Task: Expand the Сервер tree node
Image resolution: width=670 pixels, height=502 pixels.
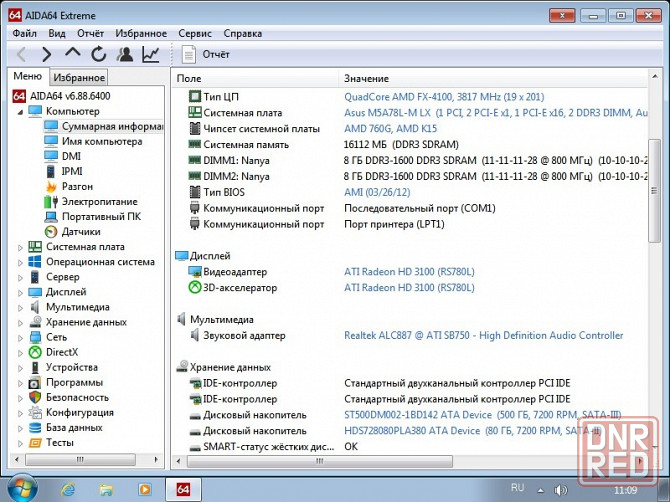Action: tap(20, 277)
